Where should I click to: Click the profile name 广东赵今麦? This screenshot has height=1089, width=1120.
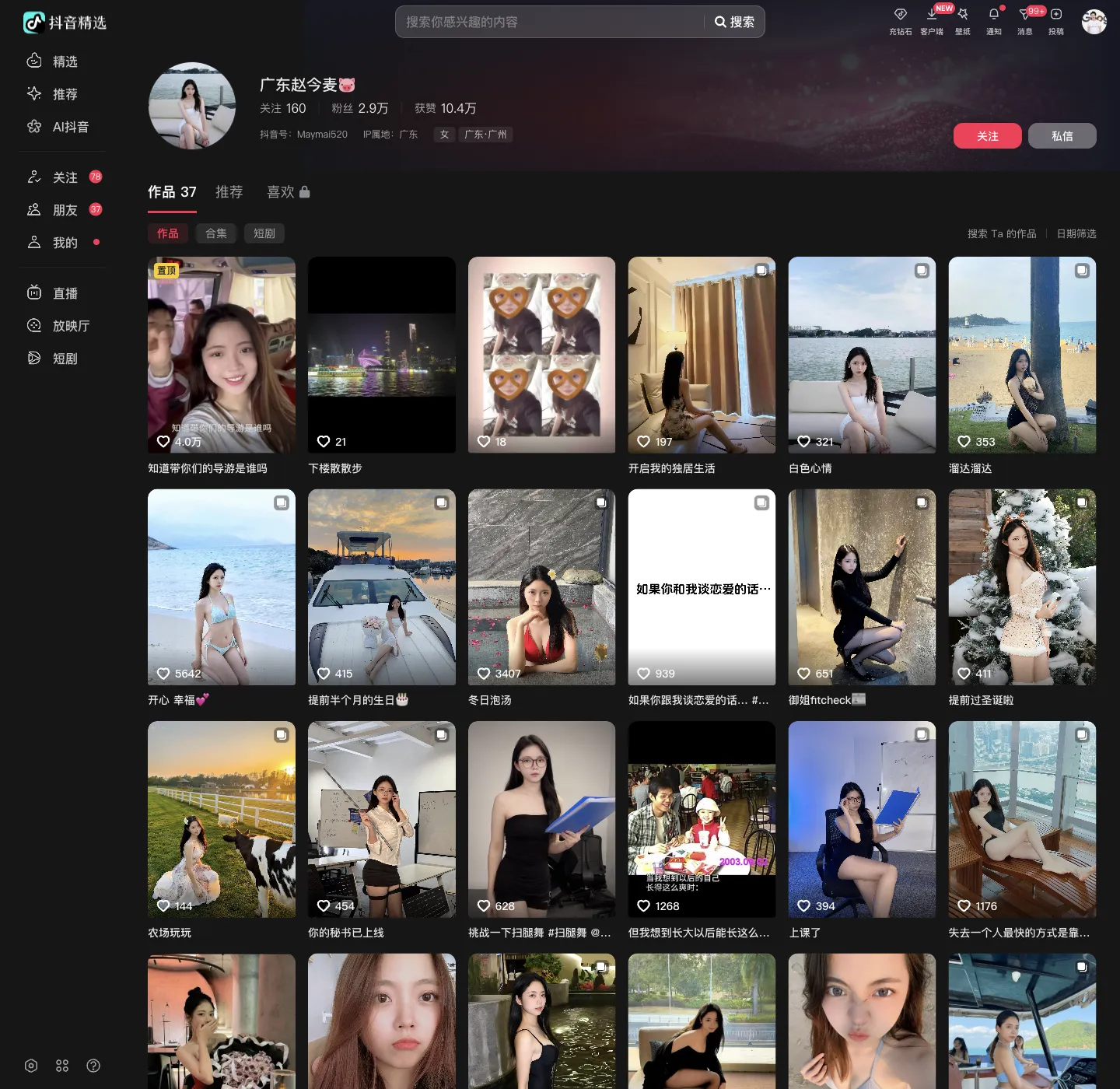click(307, 85)
